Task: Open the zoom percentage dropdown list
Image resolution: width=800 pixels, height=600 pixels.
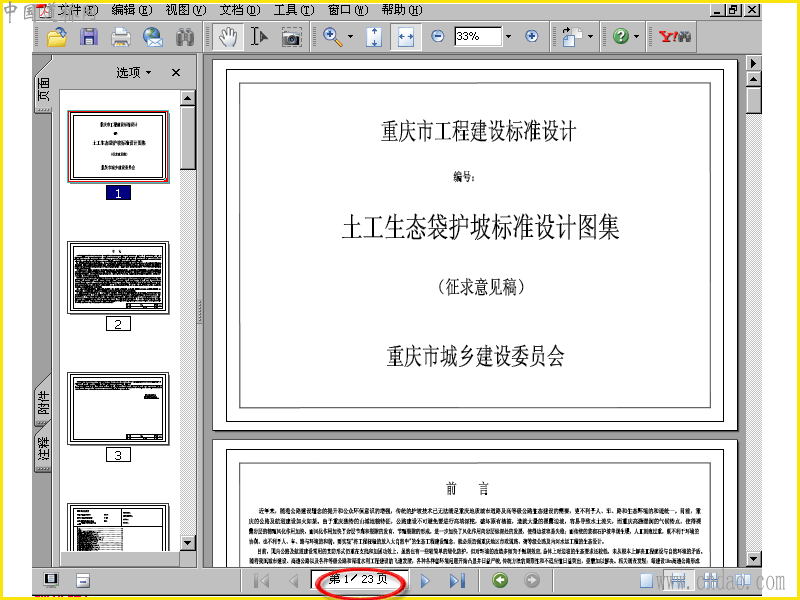Action: pyautogui.click(x=508, y=37)
